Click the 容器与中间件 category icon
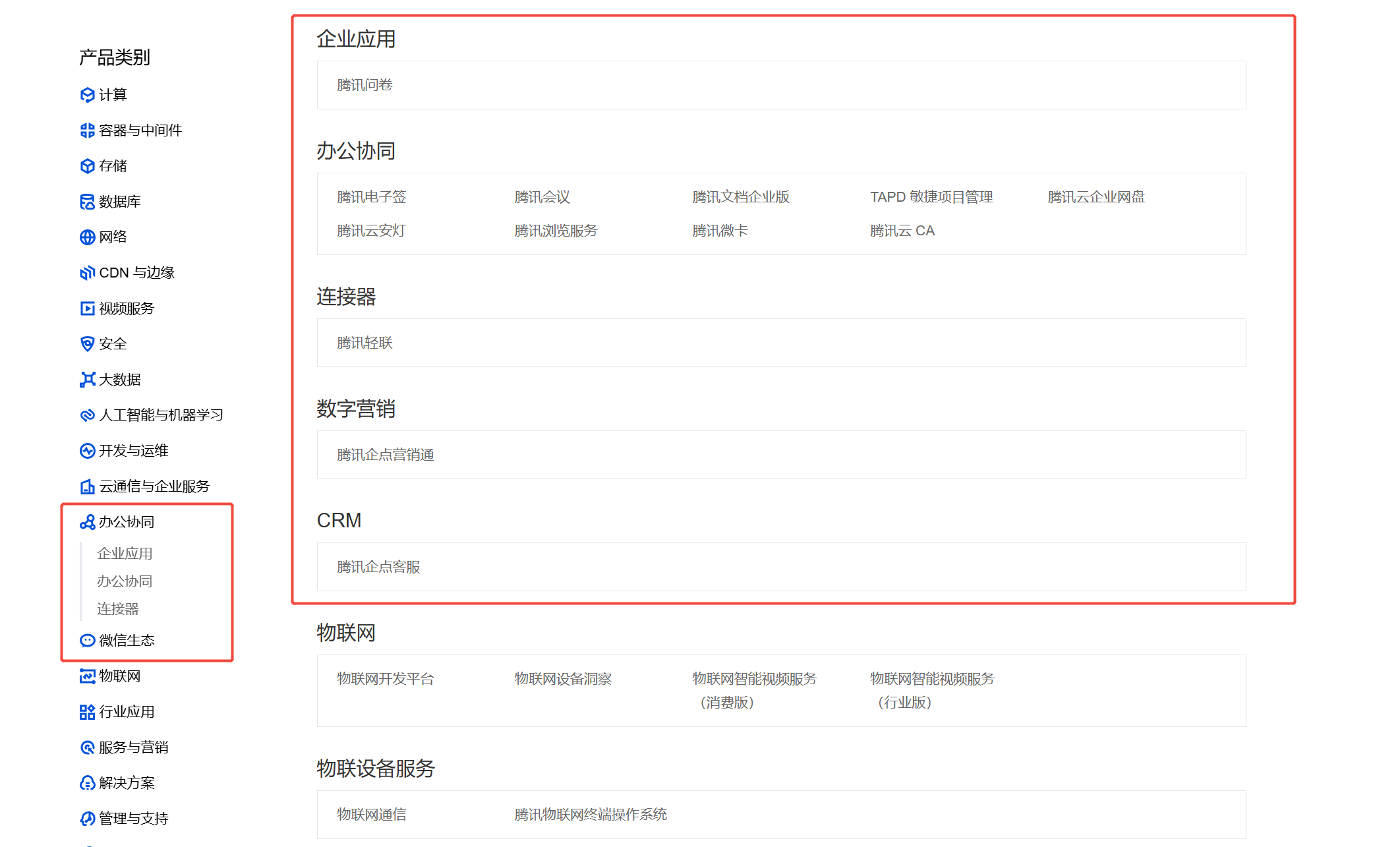 87,131
